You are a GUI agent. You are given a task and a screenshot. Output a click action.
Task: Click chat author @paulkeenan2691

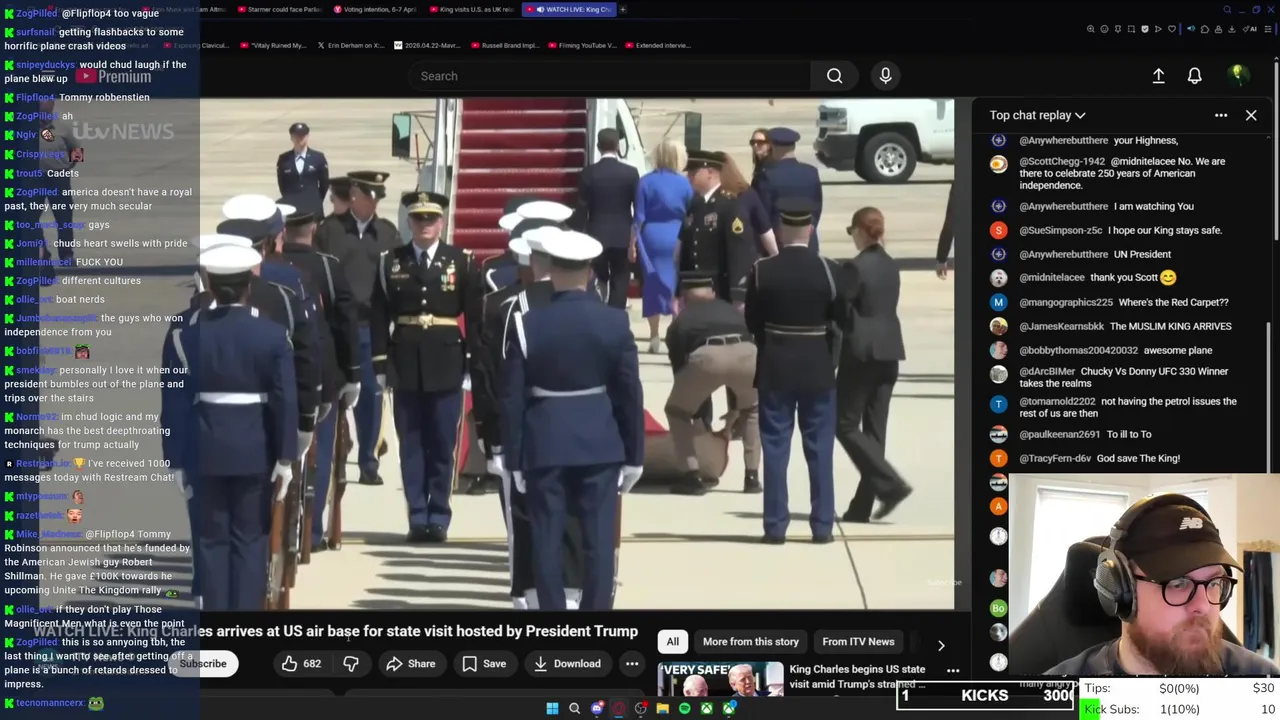coord(1059,434)
